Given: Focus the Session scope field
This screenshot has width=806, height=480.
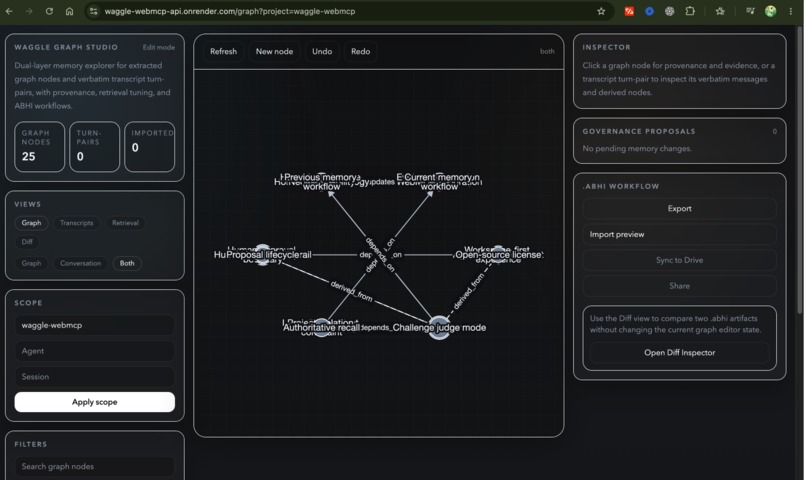Looking at the screenshot, I should pos(95,377).
